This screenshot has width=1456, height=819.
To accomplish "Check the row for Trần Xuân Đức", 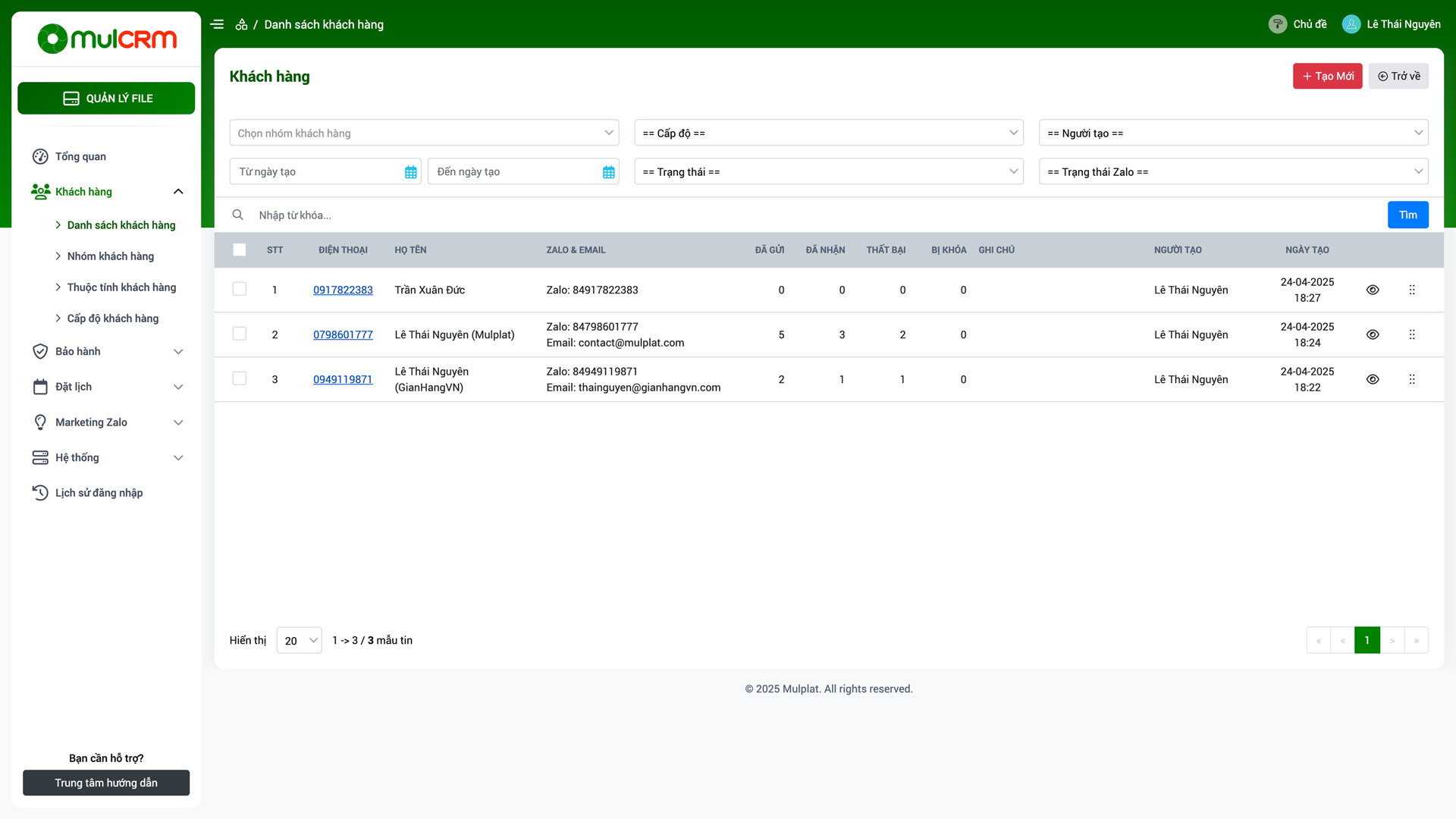I will tap(240, 289).
